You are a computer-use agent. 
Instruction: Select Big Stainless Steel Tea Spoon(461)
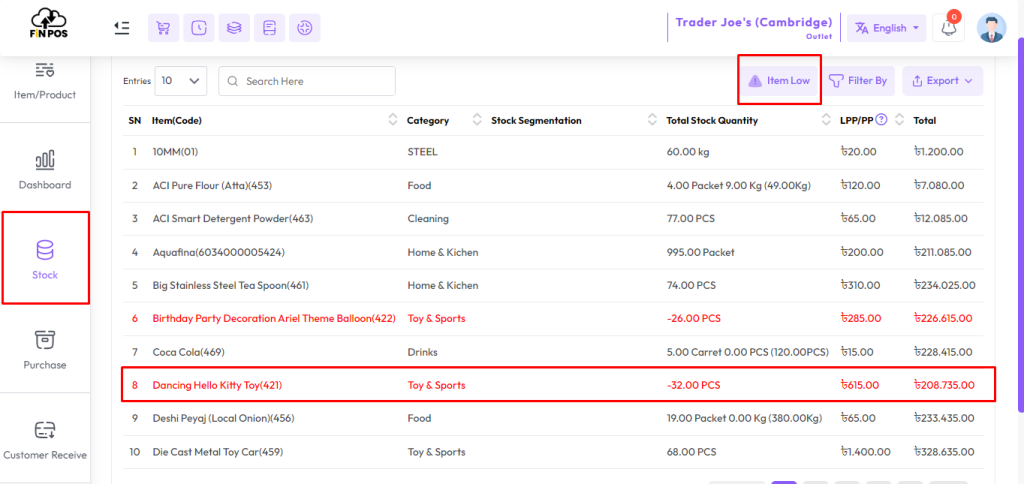(x=231, y=285)
